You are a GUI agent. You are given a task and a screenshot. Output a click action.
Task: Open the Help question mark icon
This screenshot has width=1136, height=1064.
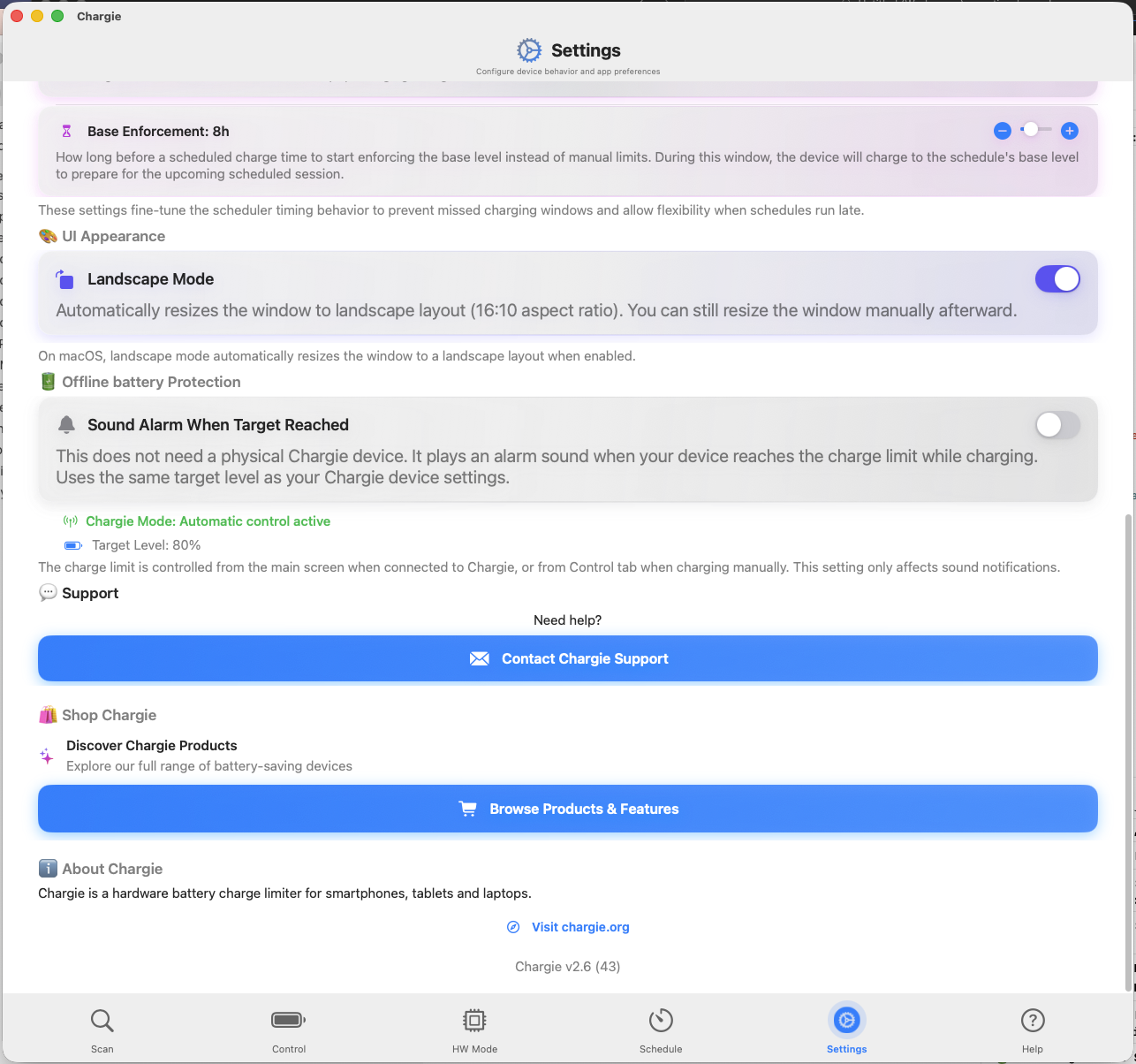1032,1021
